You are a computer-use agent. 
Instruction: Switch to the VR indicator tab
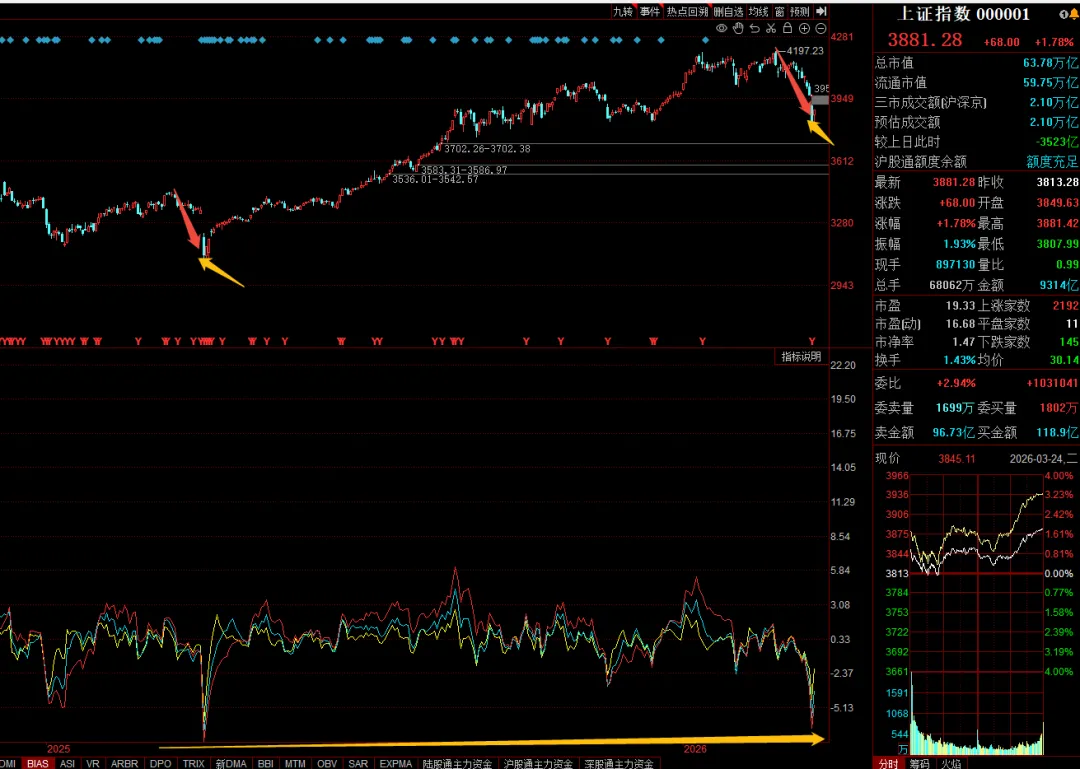coord(93,763)
